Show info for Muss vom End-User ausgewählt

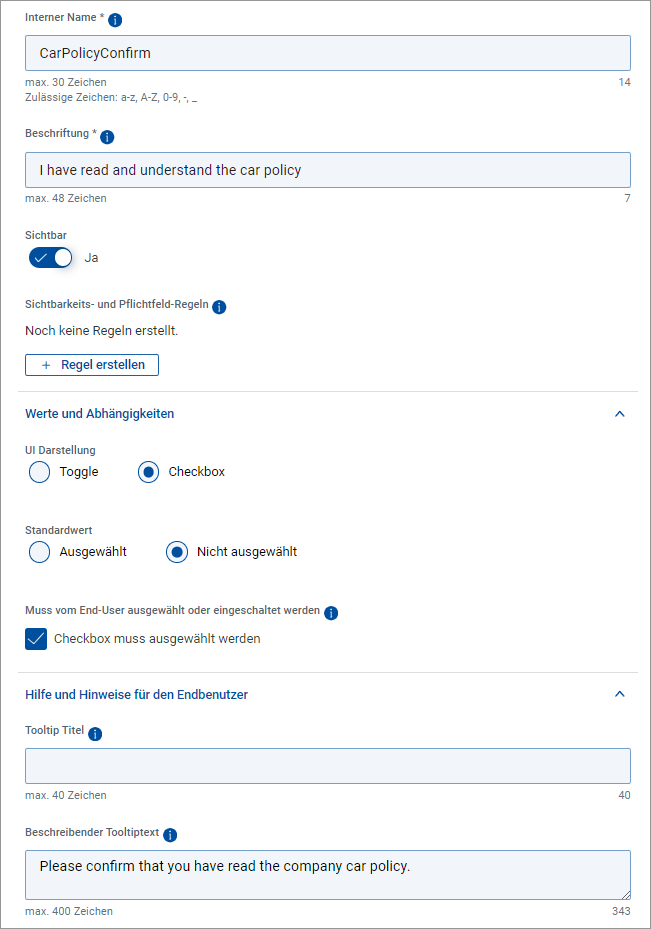[x=331, y=613]
